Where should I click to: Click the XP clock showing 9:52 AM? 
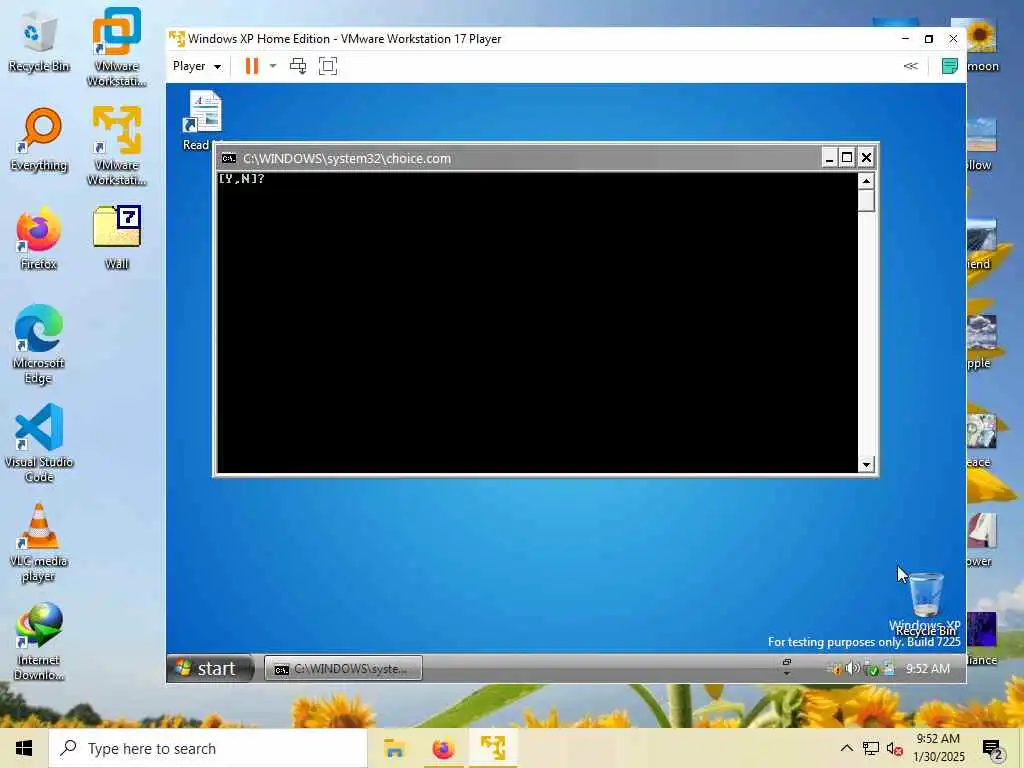pyautogui.click(x=927, y=669)
